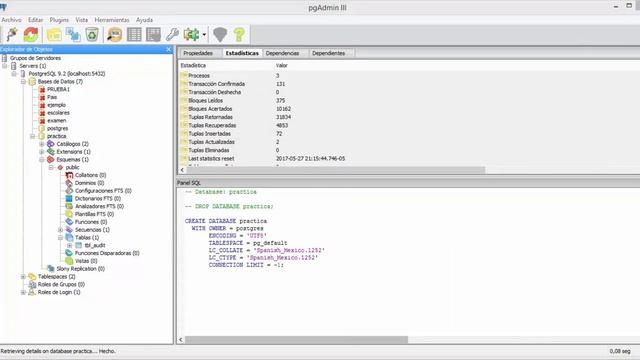The height and width of the screenshot is (360, 640).
Task: Select Grupos de Servidores root item
Action: 36,58
